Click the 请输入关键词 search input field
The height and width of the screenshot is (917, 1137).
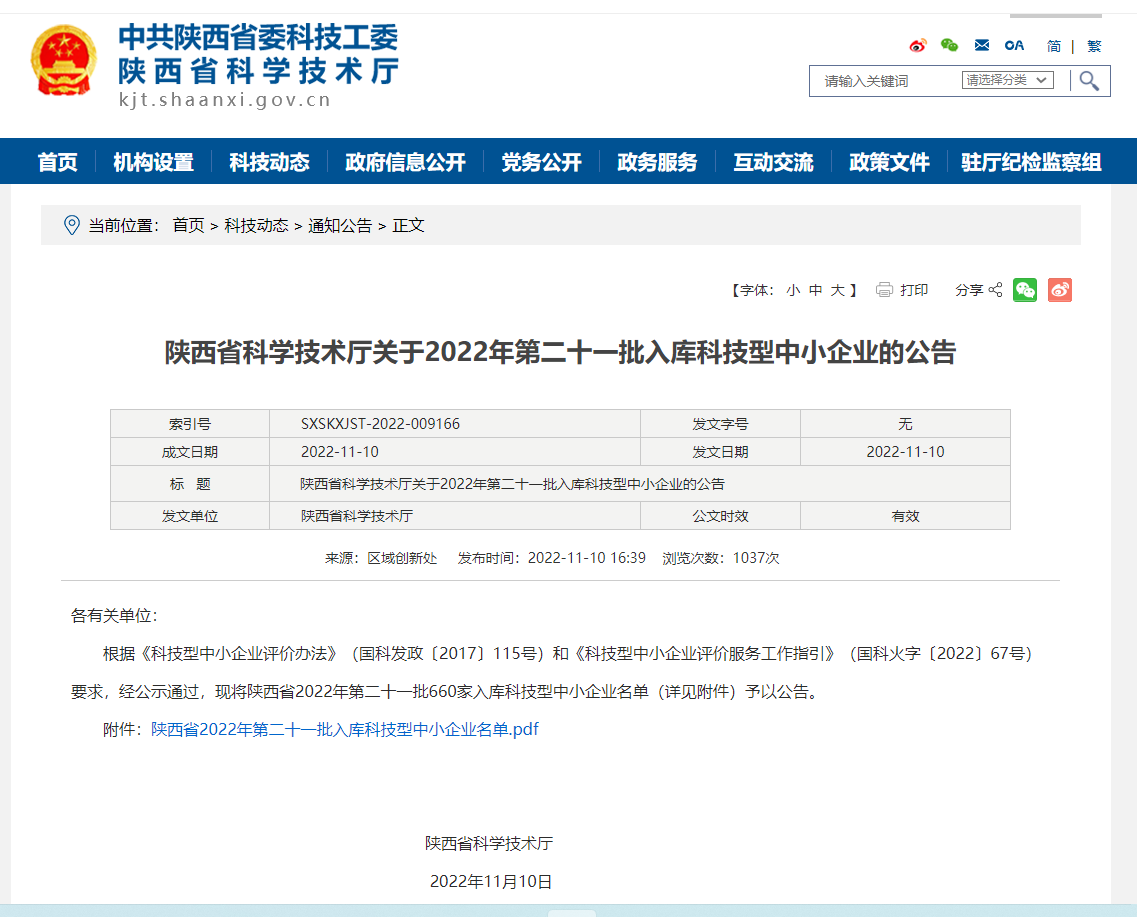click(x=885, y=81)
